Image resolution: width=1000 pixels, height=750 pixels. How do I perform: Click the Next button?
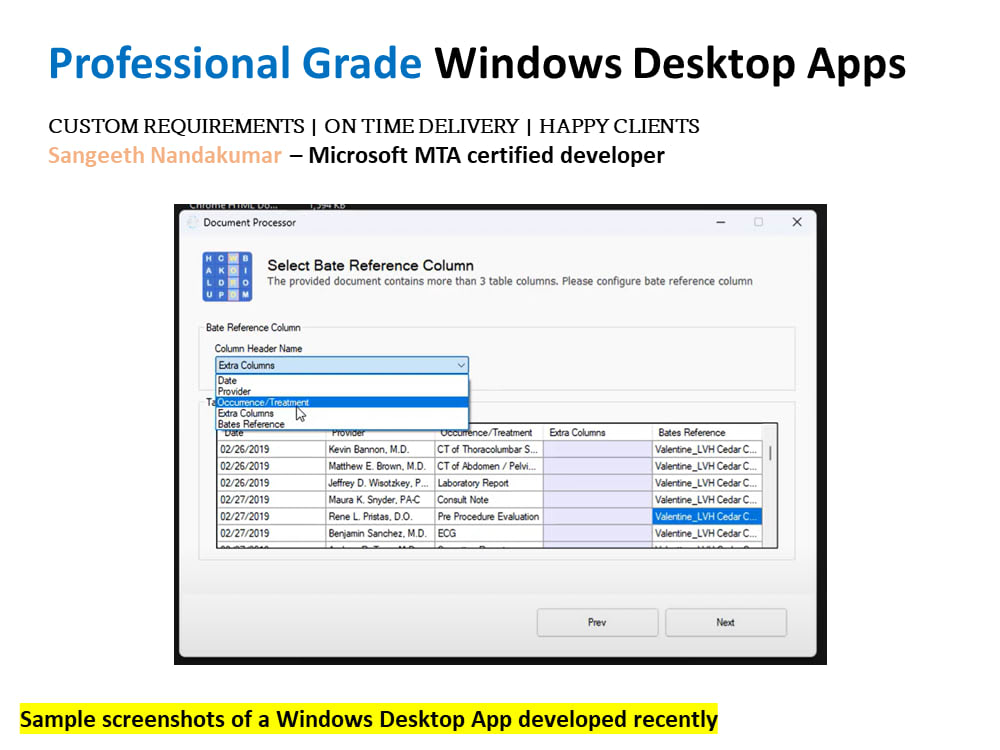[726, 622]
